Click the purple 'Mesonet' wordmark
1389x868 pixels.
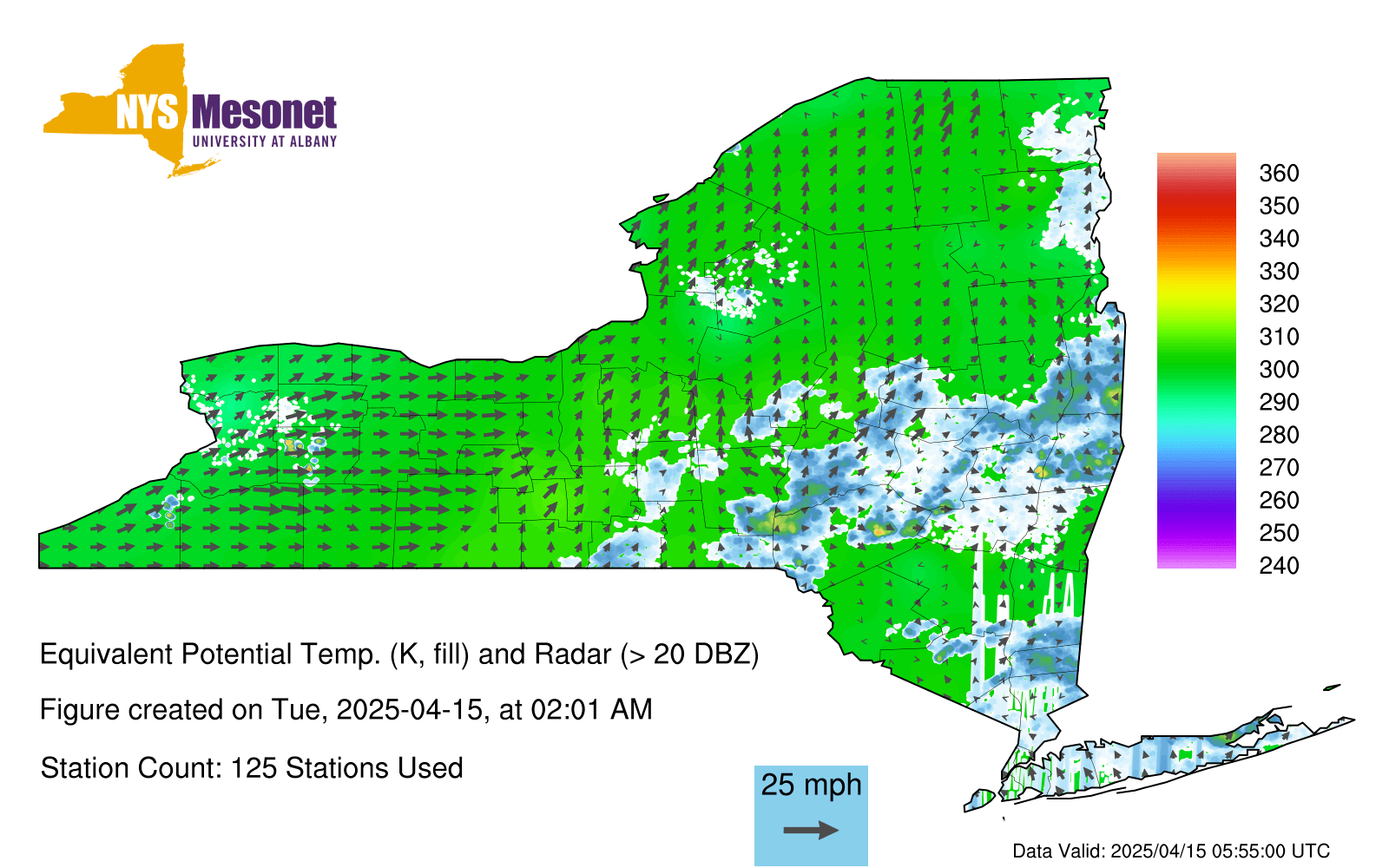264,113
